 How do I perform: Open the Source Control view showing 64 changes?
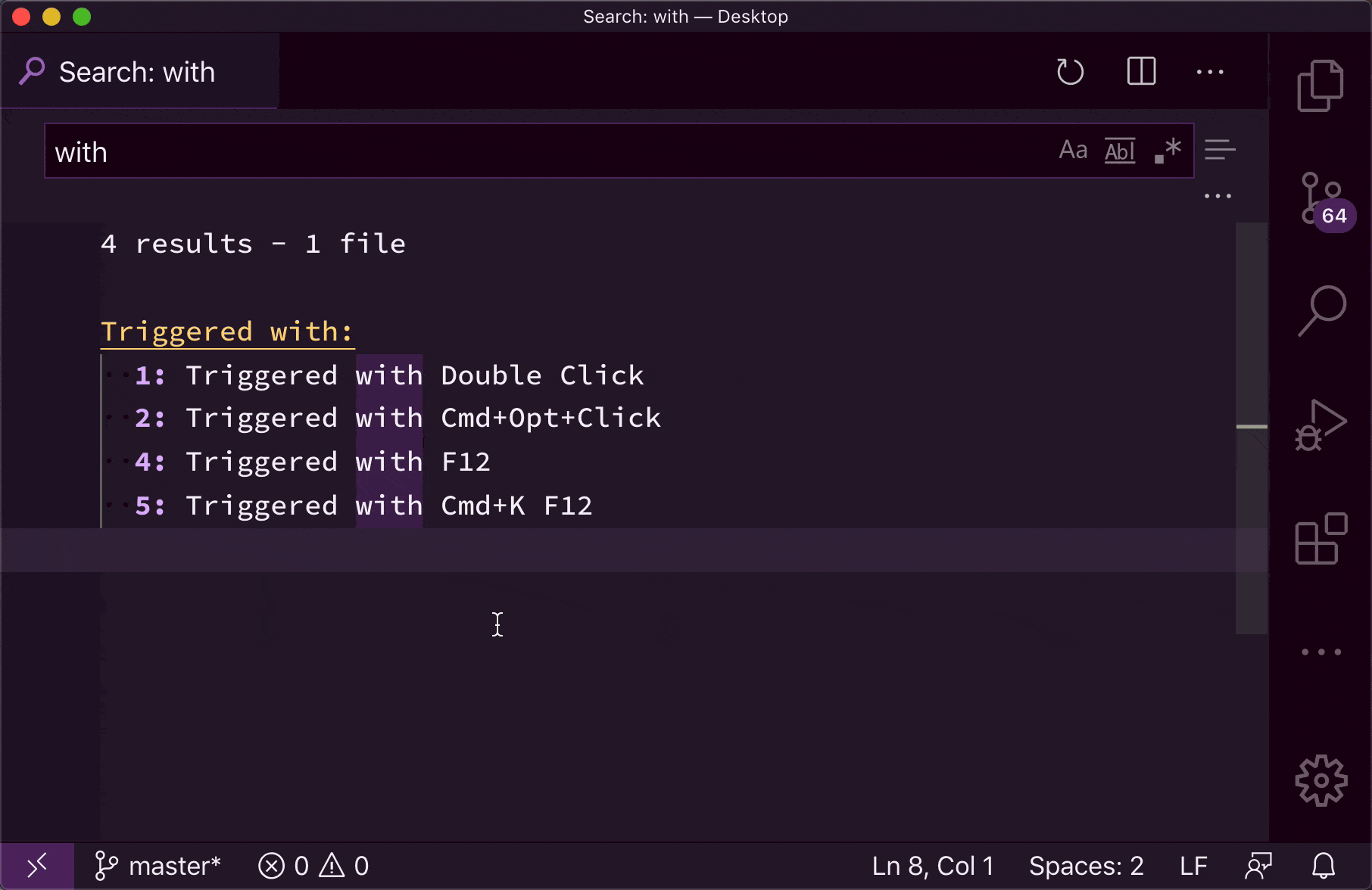click(x=1321, y=200)
